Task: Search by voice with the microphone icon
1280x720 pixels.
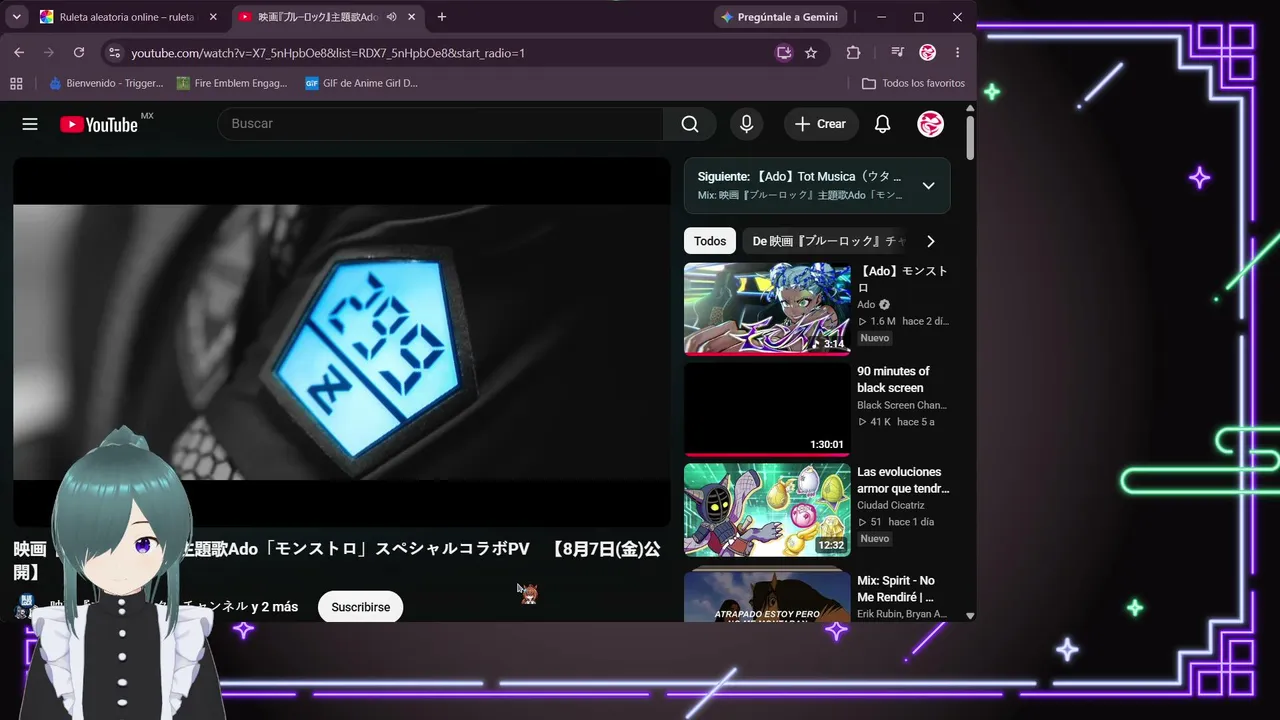Action: 746,124
